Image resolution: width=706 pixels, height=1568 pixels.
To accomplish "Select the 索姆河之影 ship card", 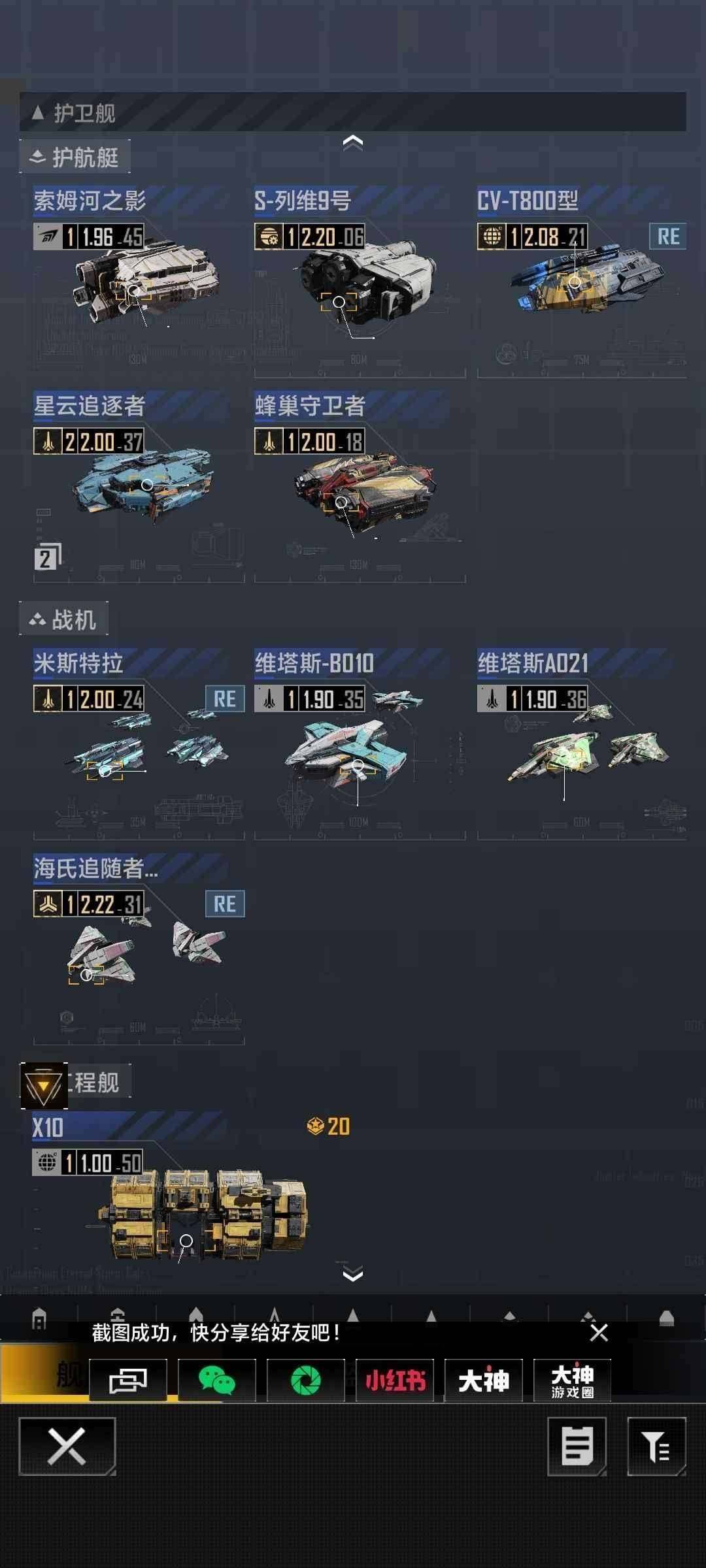I will click(139, 282).
